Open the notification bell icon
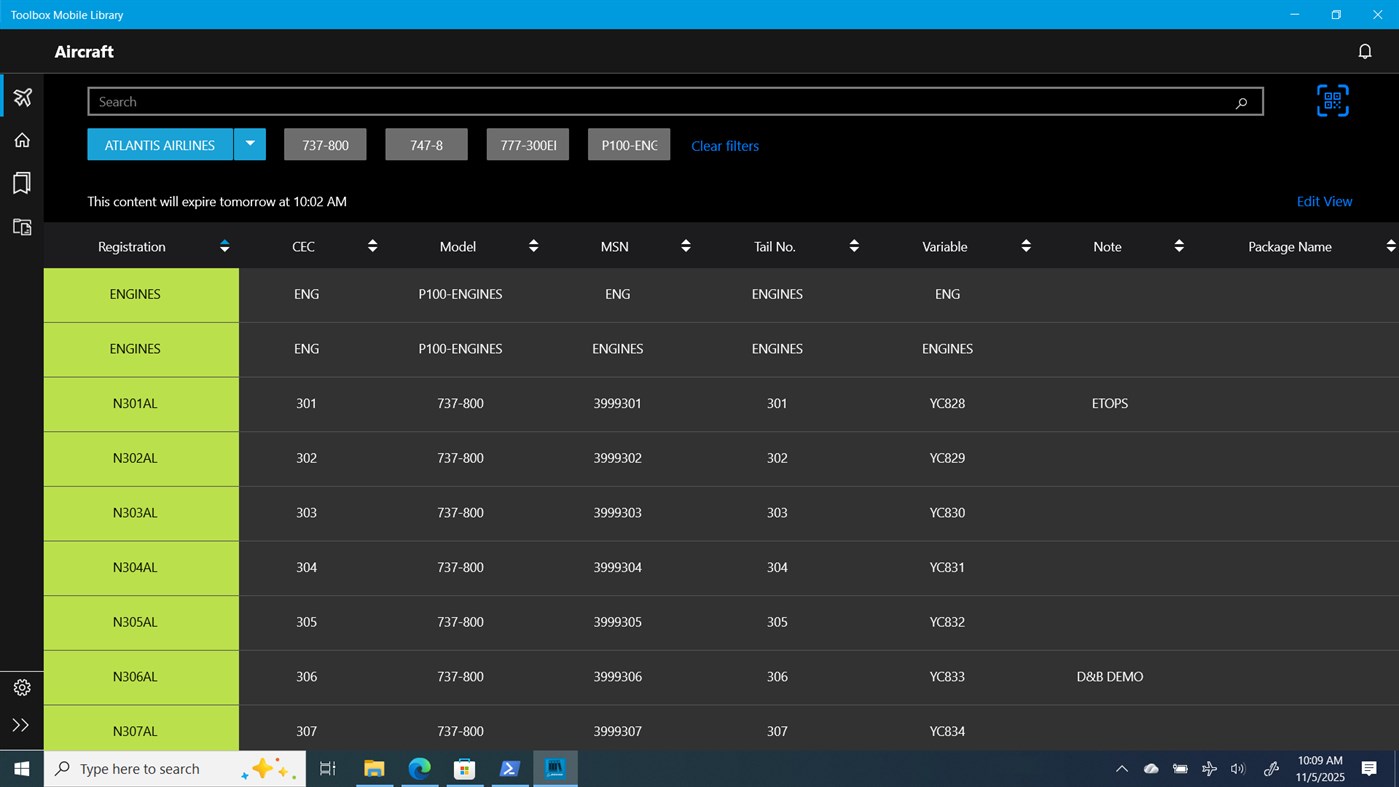Viewport: 1399px width, 787px height. 1364,51
